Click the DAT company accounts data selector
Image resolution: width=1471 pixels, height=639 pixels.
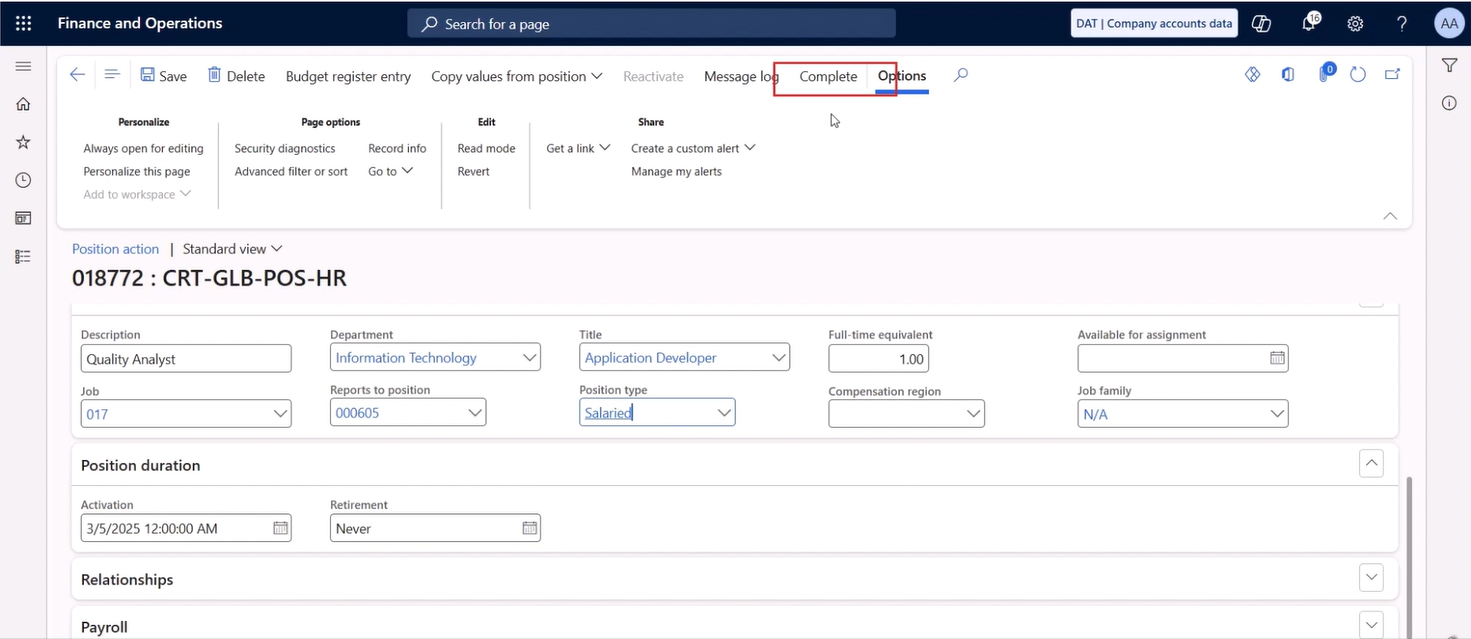point(1154,23)
